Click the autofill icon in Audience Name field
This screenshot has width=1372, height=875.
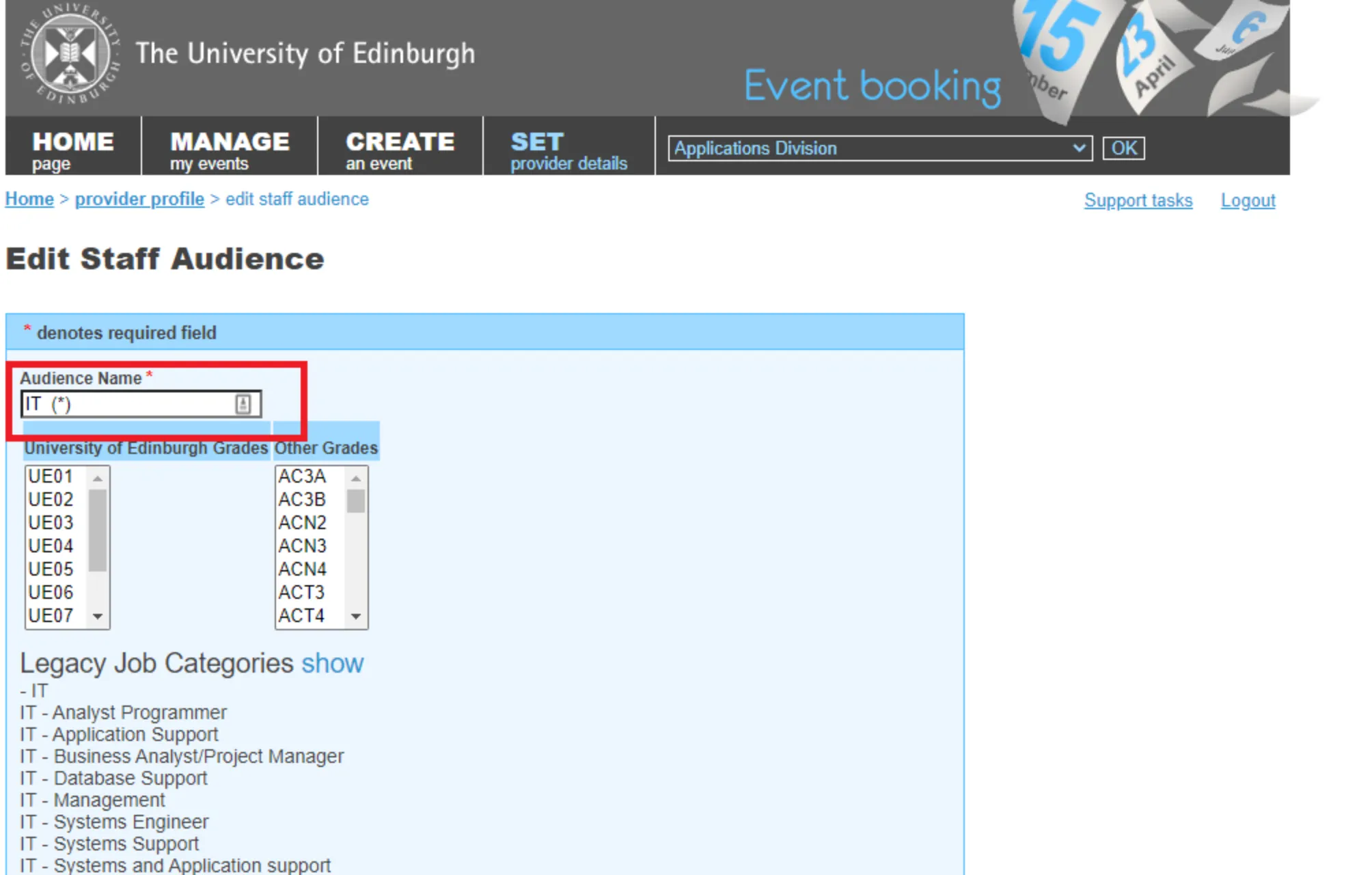(243, 404)
